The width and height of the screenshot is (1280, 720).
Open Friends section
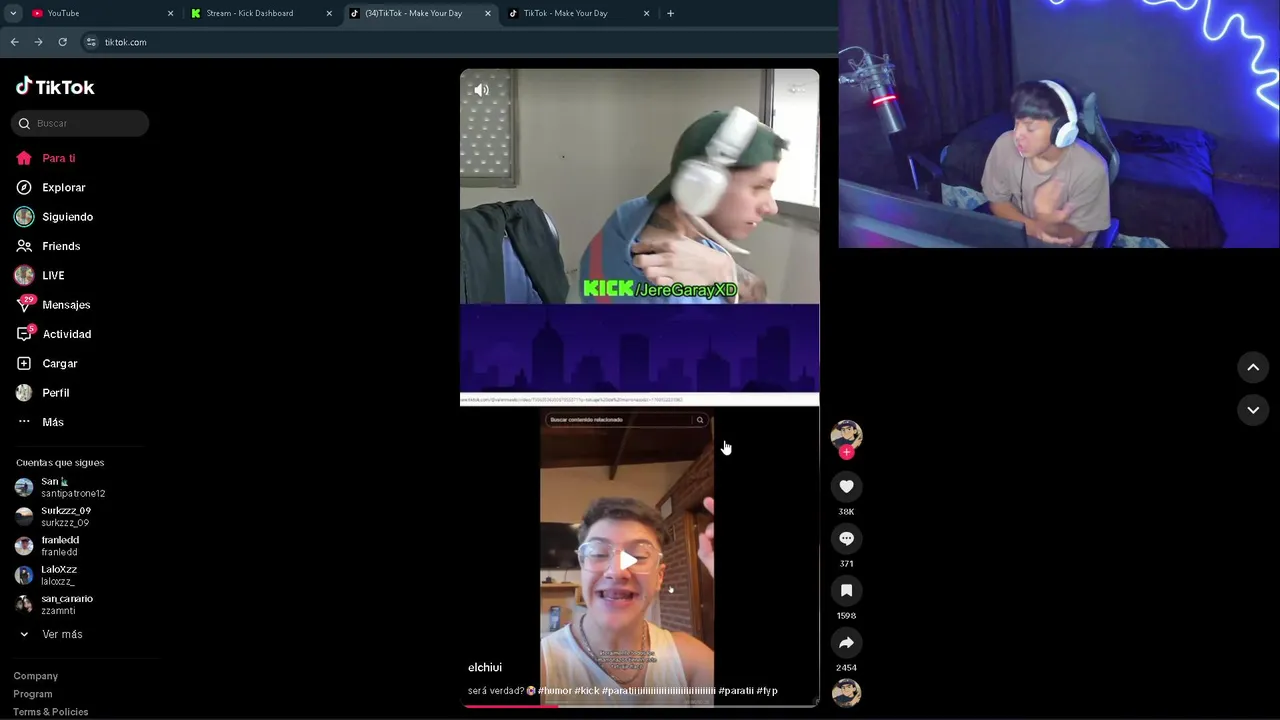pyautogui.click(x=61, y=246)
